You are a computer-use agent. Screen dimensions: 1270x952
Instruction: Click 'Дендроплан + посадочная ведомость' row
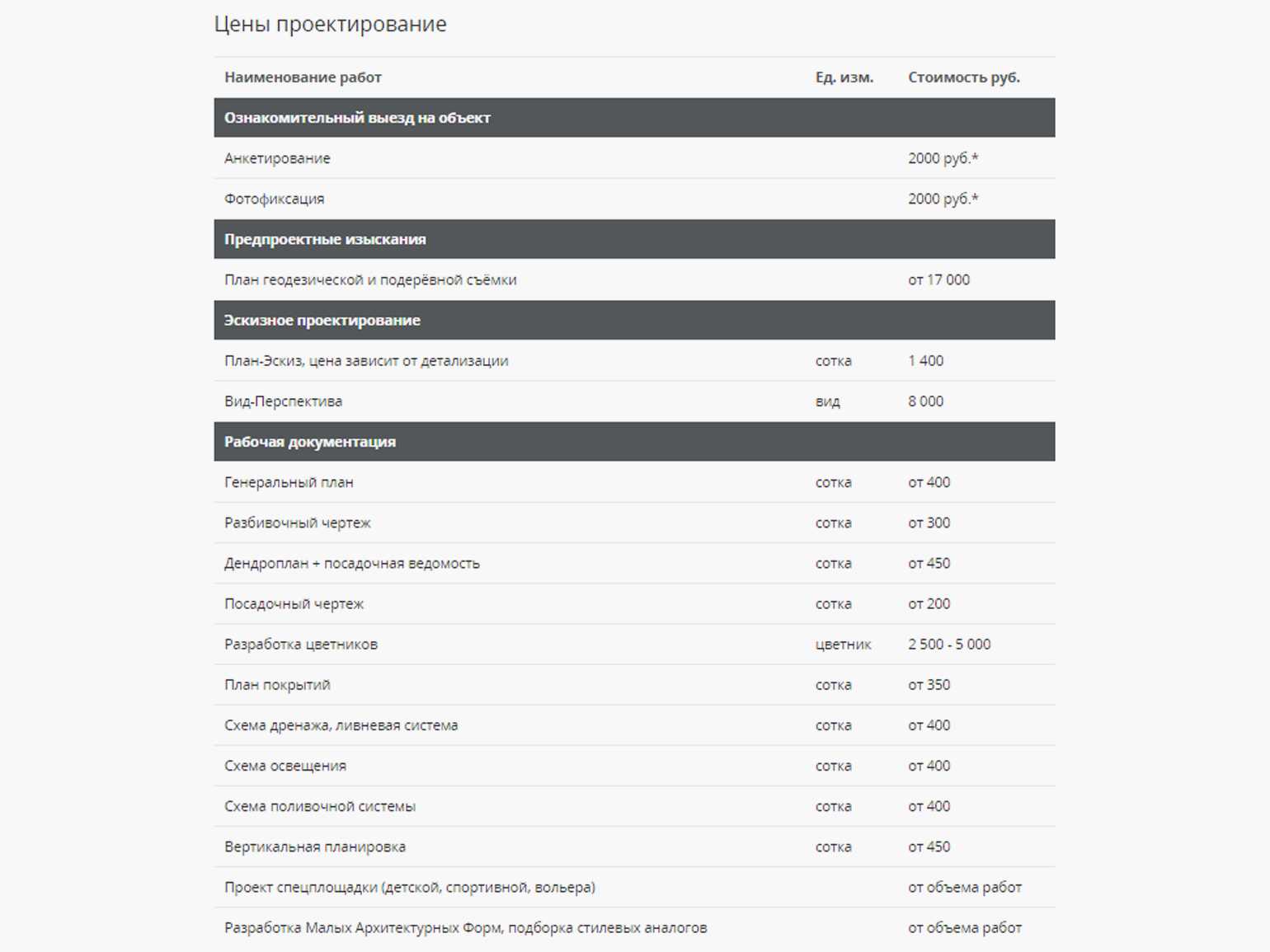(x=351, y=564)
